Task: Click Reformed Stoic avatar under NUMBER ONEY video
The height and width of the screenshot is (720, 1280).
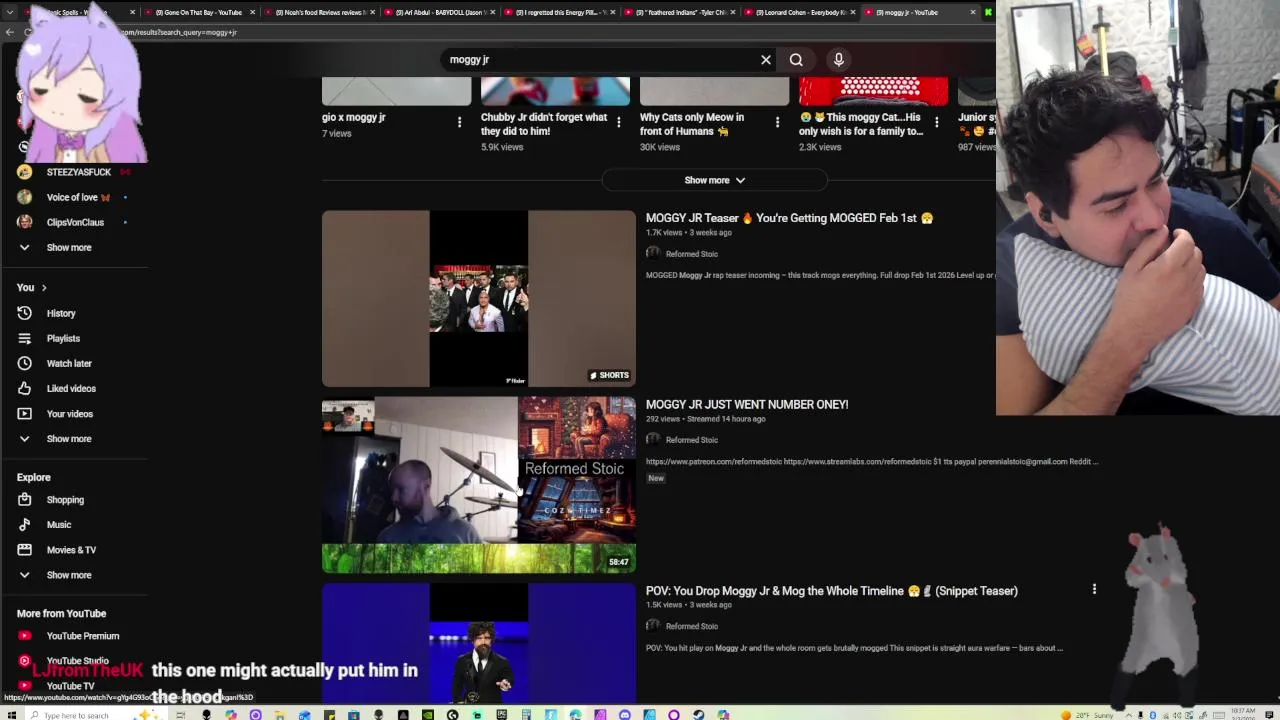Action: (x=653, y=440)
